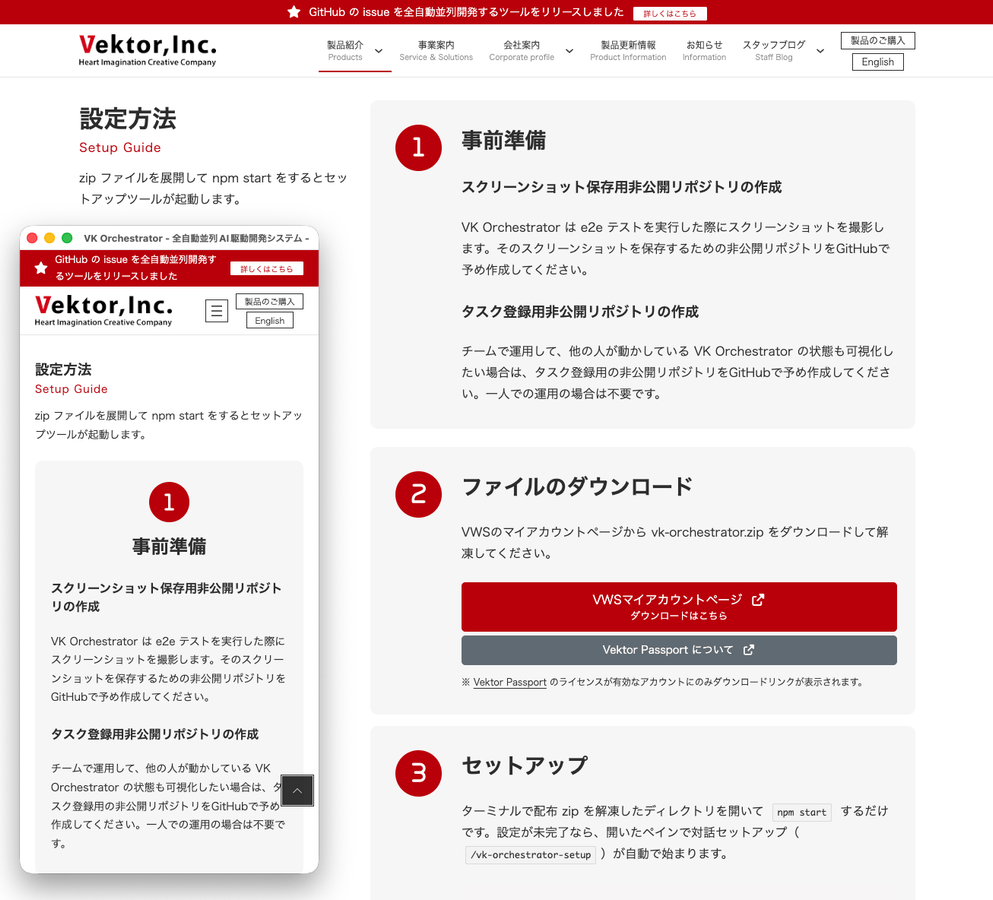Click 詳しくはこちら in VK Orchestrator window banner
993x900 pixels.
267,269
